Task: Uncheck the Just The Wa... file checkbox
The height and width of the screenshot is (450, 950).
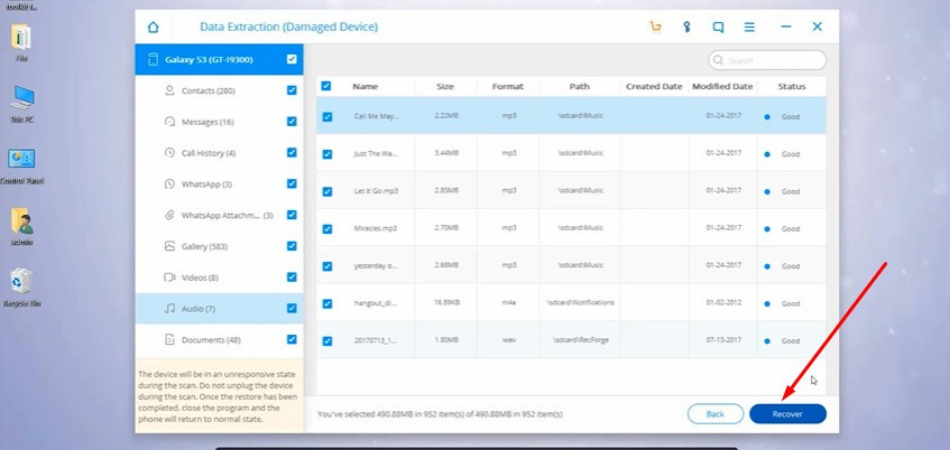Action: pos(327,154)
